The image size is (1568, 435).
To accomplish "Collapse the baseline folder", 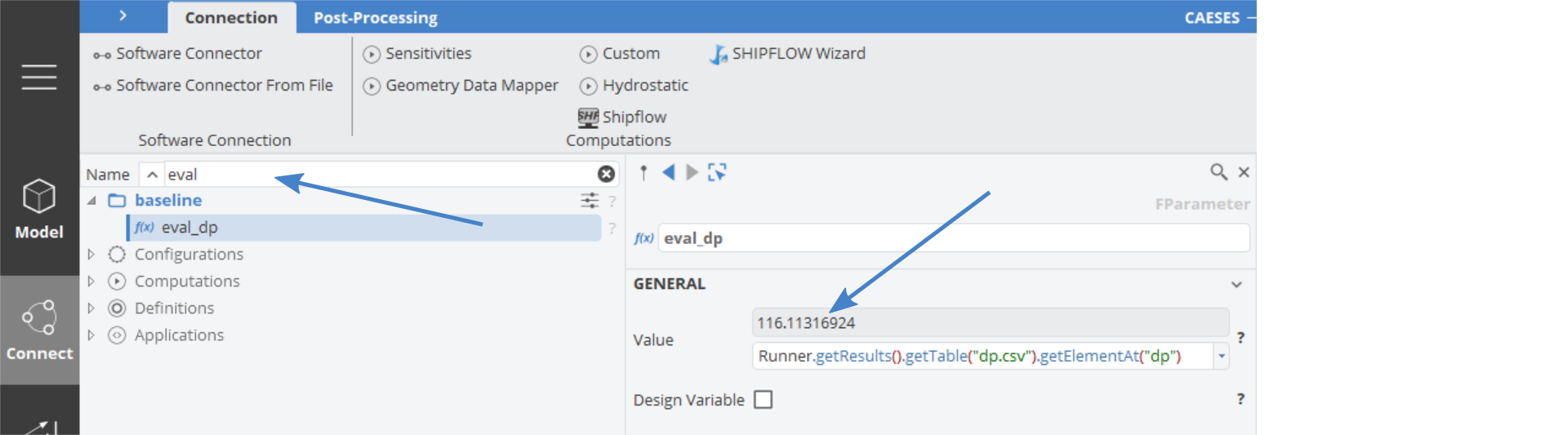I will tap(91, 200).
